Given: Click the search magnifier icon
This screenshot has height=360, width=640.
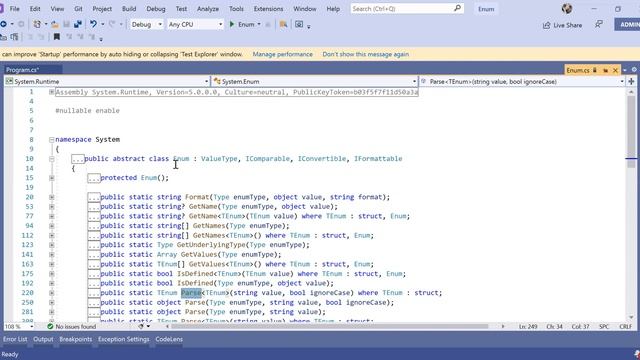Looking at the screenshot, I should [457, 8].
